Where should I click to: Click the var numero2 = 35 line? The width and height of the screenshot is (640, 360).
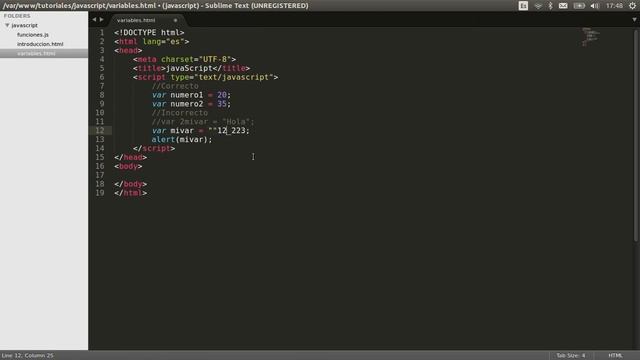click(x=191, y=104)
